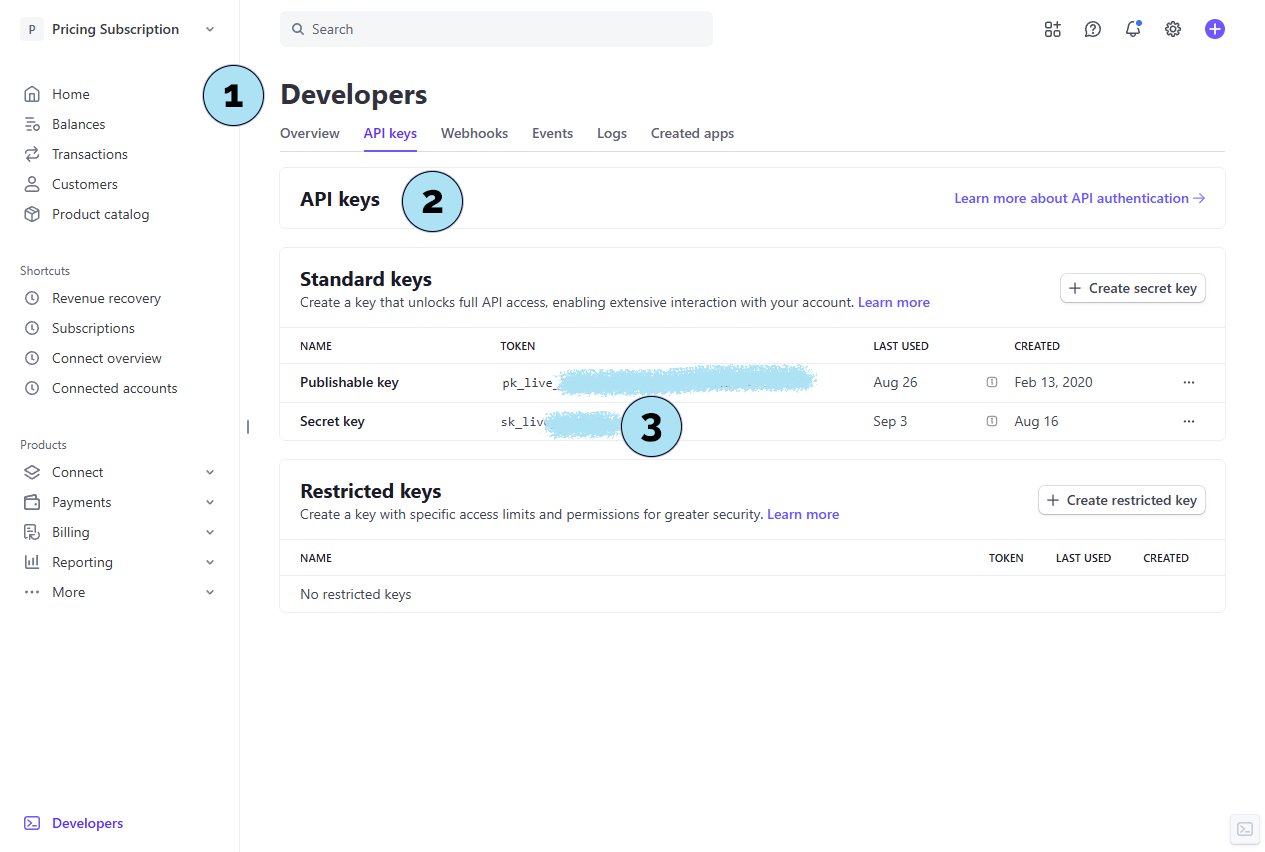Switch to the Logs tab
This screenshot has width=1265, height=852.
point(612,133)
